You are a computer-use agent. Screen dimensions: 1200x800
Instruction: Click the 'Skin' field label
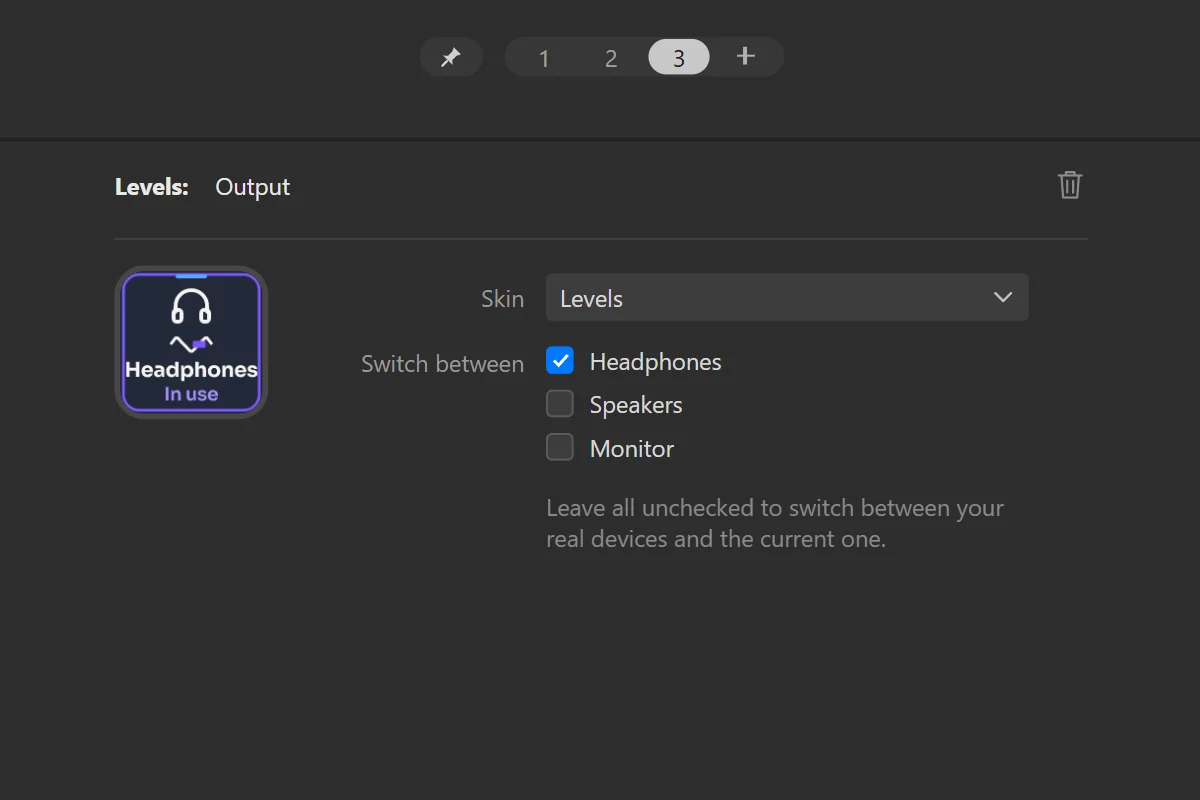click(x=502, y=299)
